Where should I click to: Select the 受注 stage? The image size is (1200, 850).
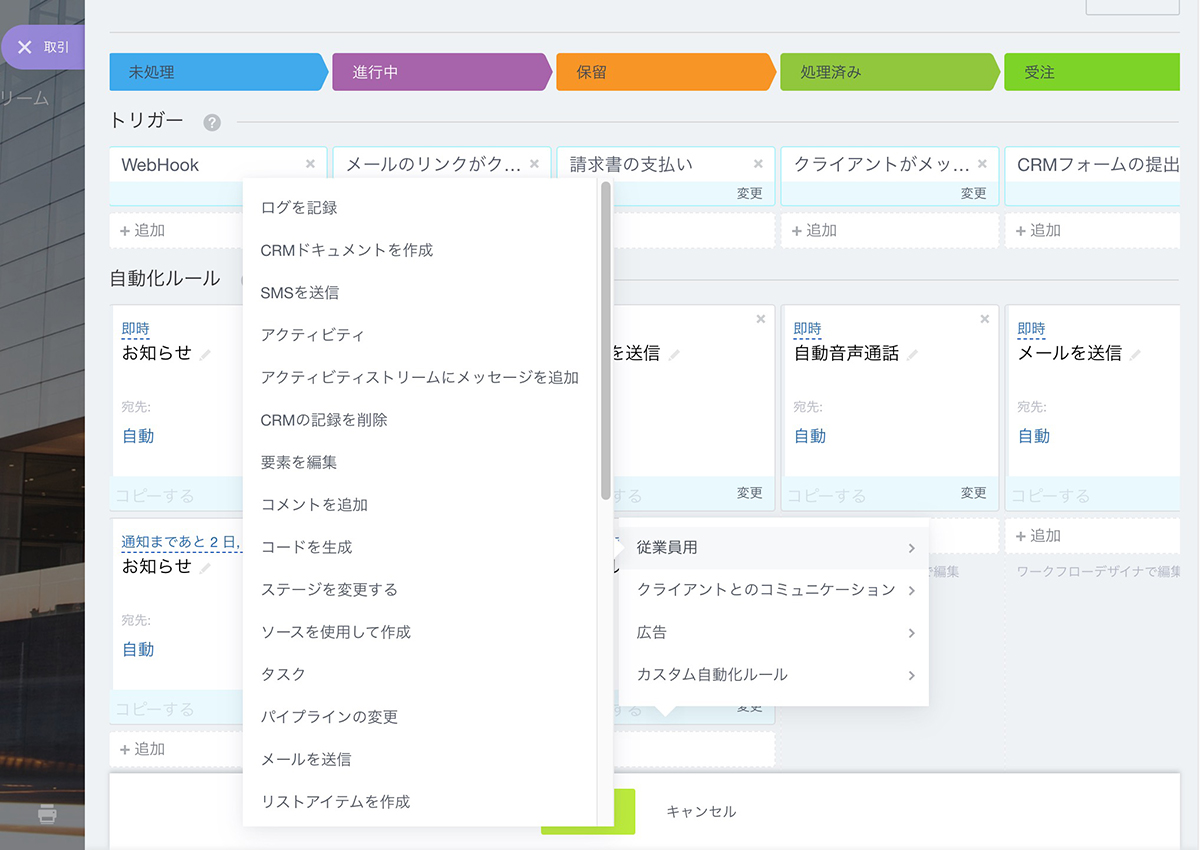coord(1092,72)
